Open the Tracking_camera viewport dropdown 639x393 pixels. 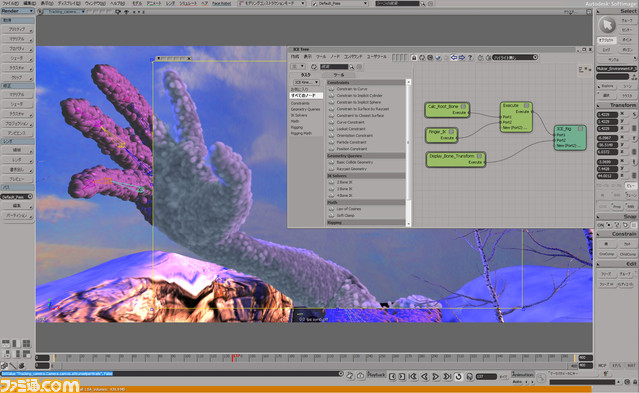(64, 12)
